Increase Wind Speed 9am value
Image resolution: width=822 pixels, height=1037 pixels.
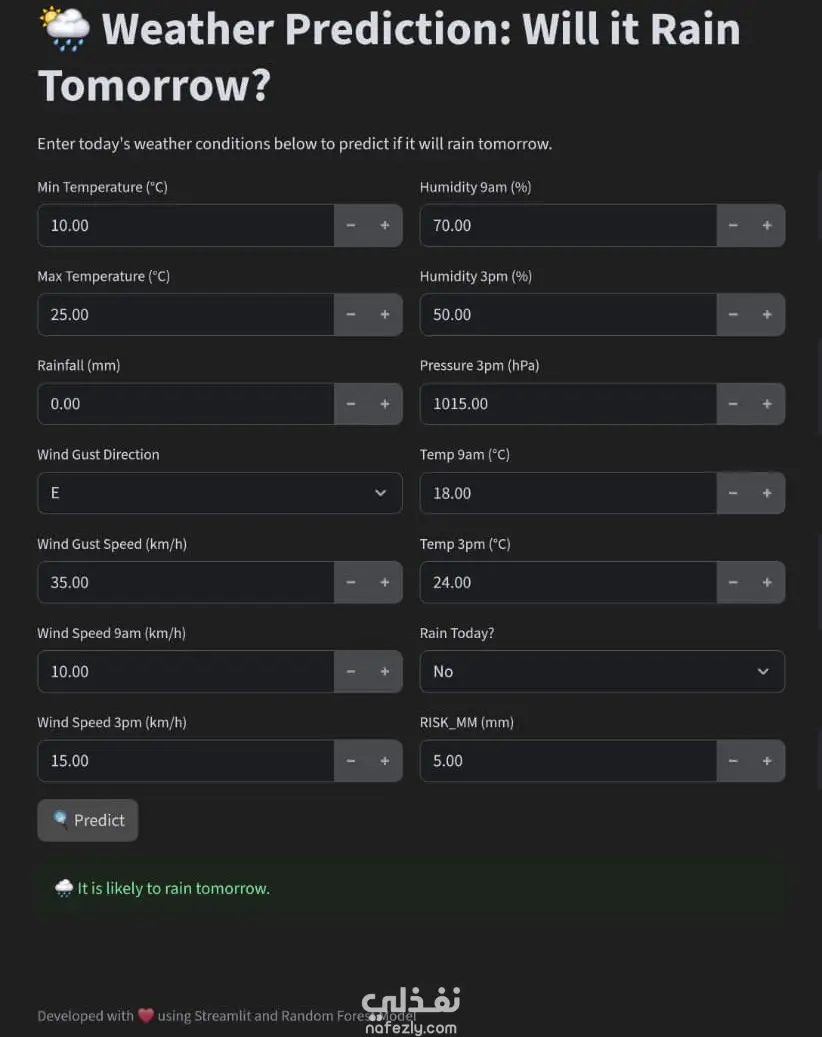coord(385,671)
